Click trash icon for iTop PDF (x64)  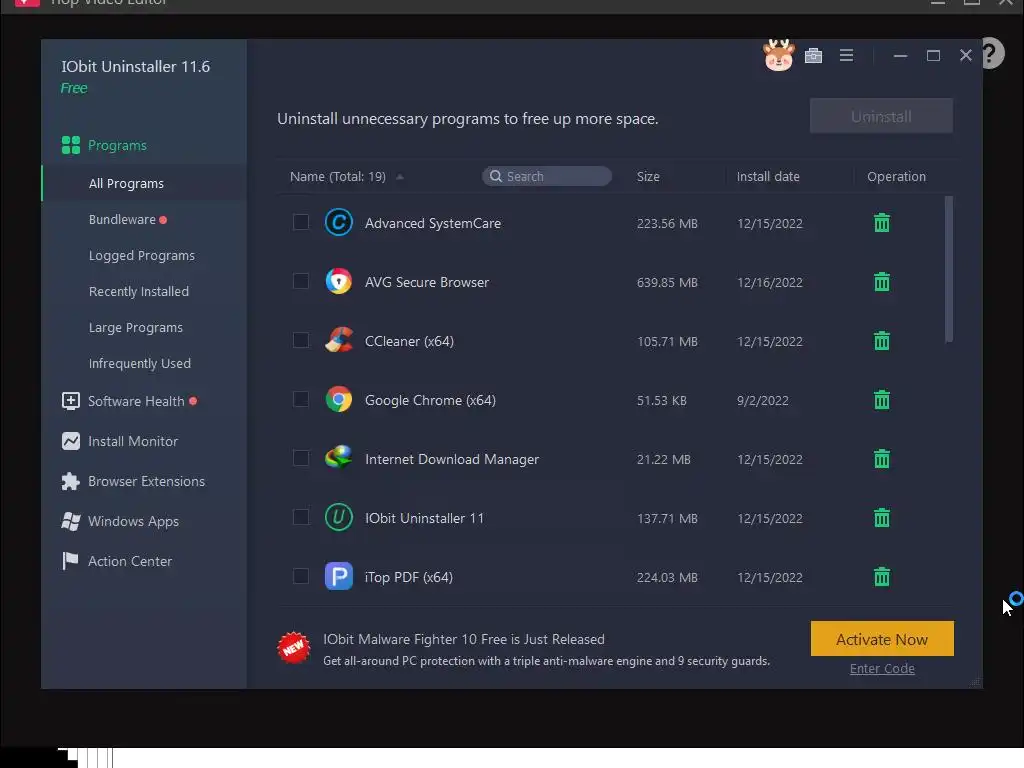pos(882,577)
